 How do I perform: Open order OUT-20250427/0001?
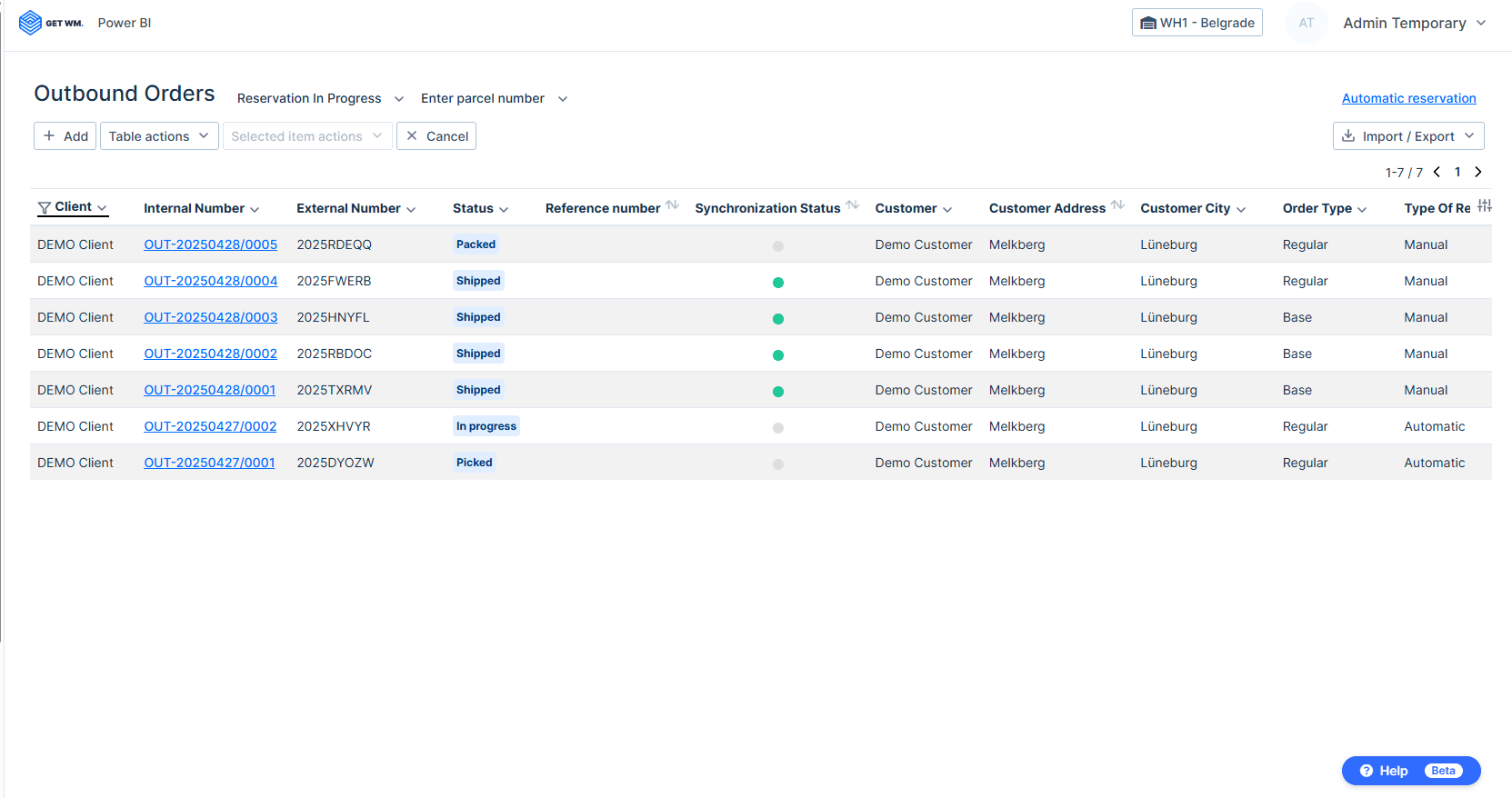(x=209, y=463)
